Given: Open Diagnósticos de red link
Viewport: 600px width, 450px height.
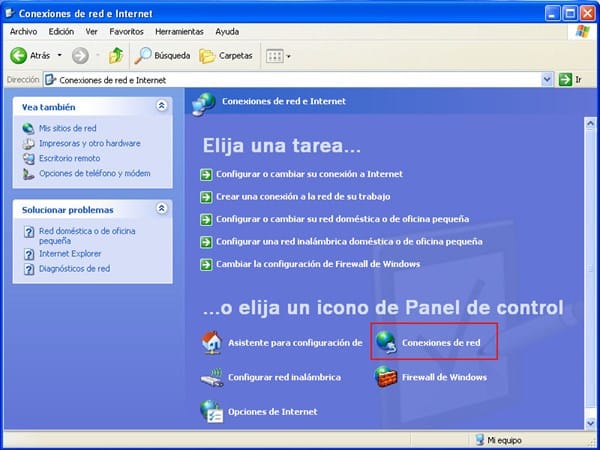Looking at the screenshot, I should 74,269.
